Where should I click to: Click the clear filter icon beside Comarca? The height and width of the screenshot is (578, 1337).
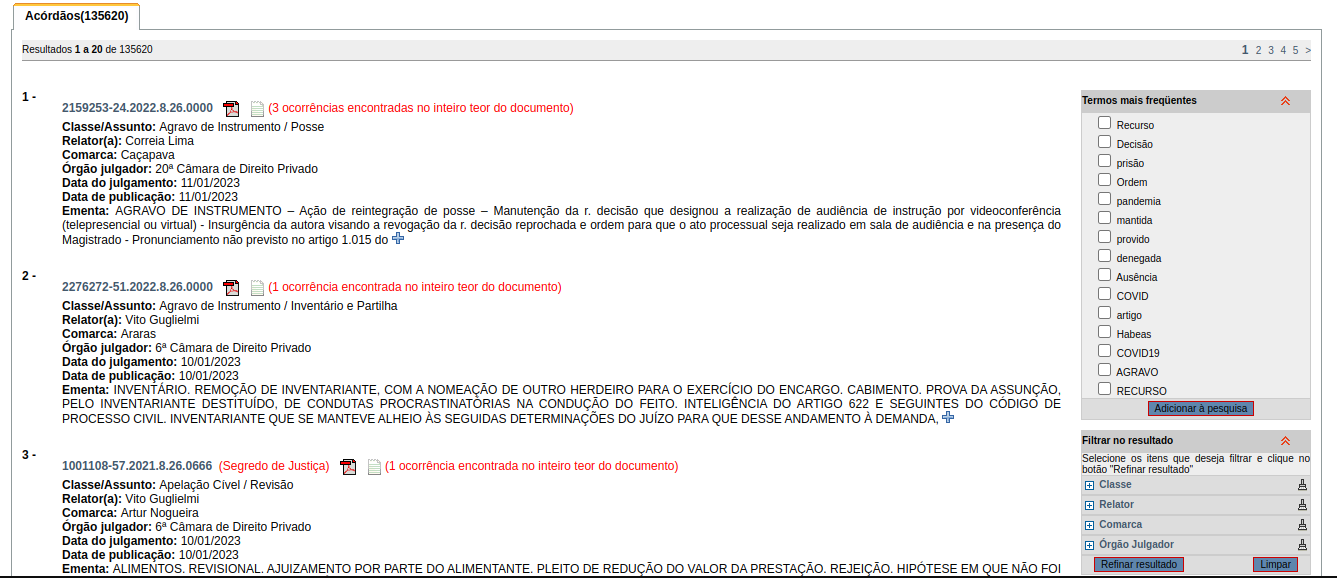click(1302, 525)
